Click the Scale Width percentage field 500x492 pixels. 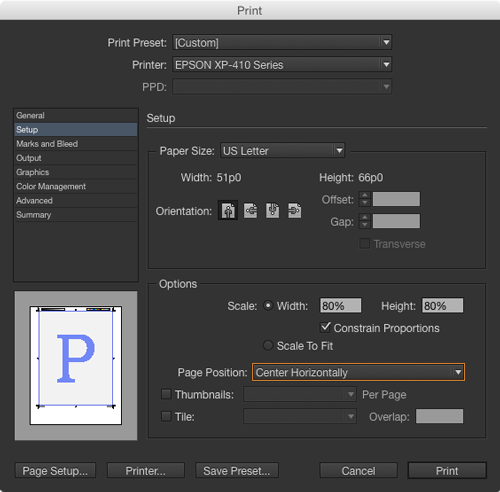pos(340,305)
